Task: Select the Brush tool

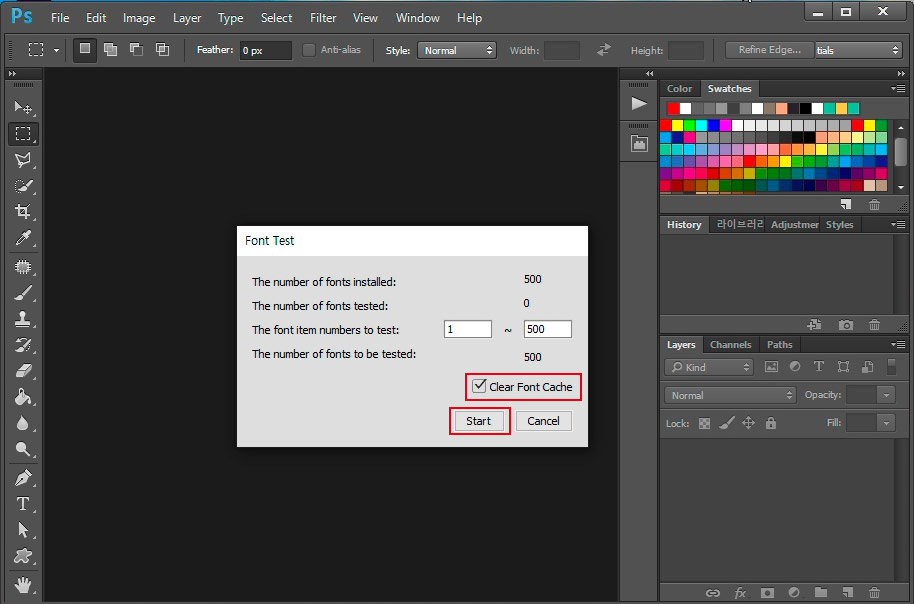Action: pos(23,293)
